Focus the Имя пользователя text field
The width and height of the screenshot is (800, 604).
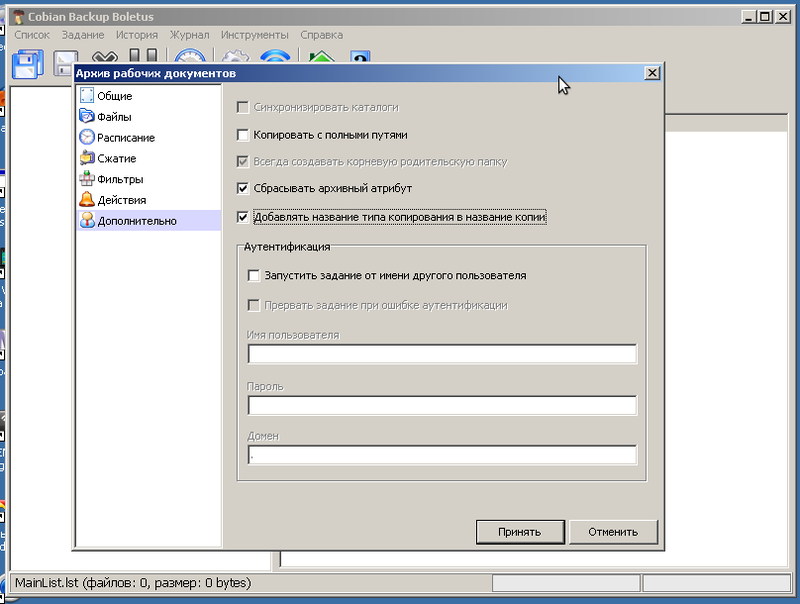pos(442,354)
